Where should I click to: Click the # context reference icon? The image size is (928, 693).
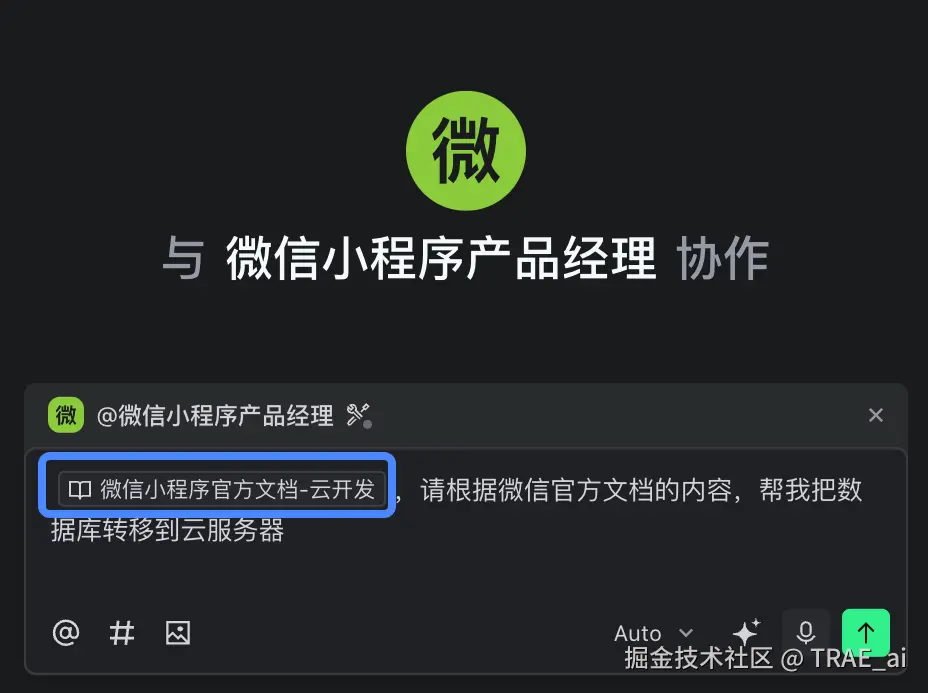coord(122,633)
